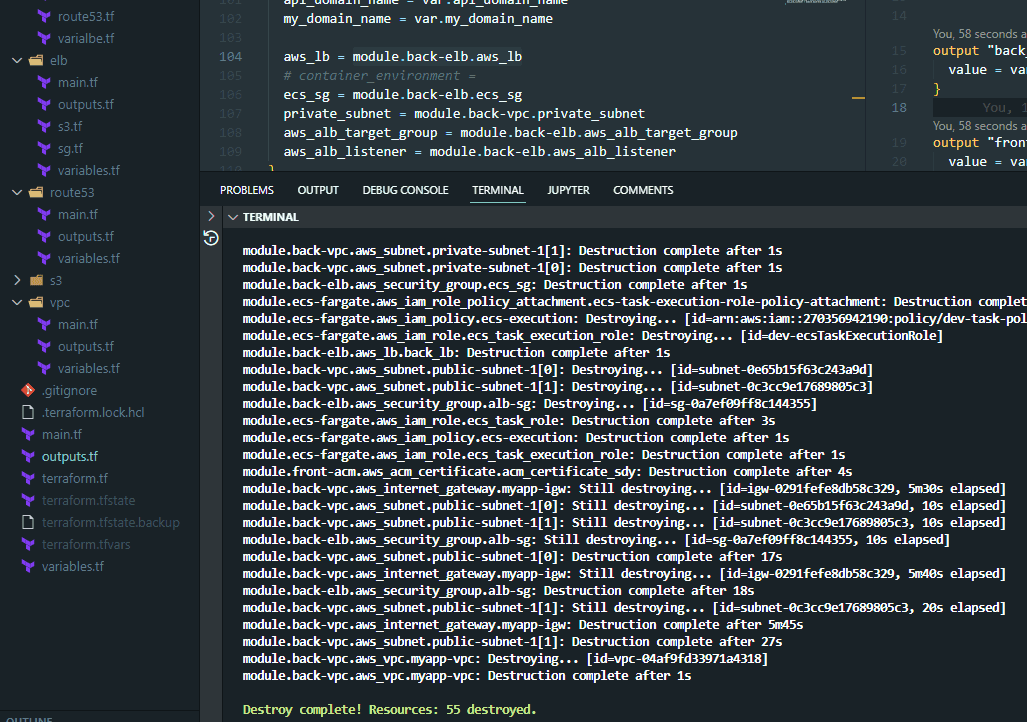Click the Terraform icon beside varialbe.tf
The image size is (1027, 722).
(x=44, y=38)
